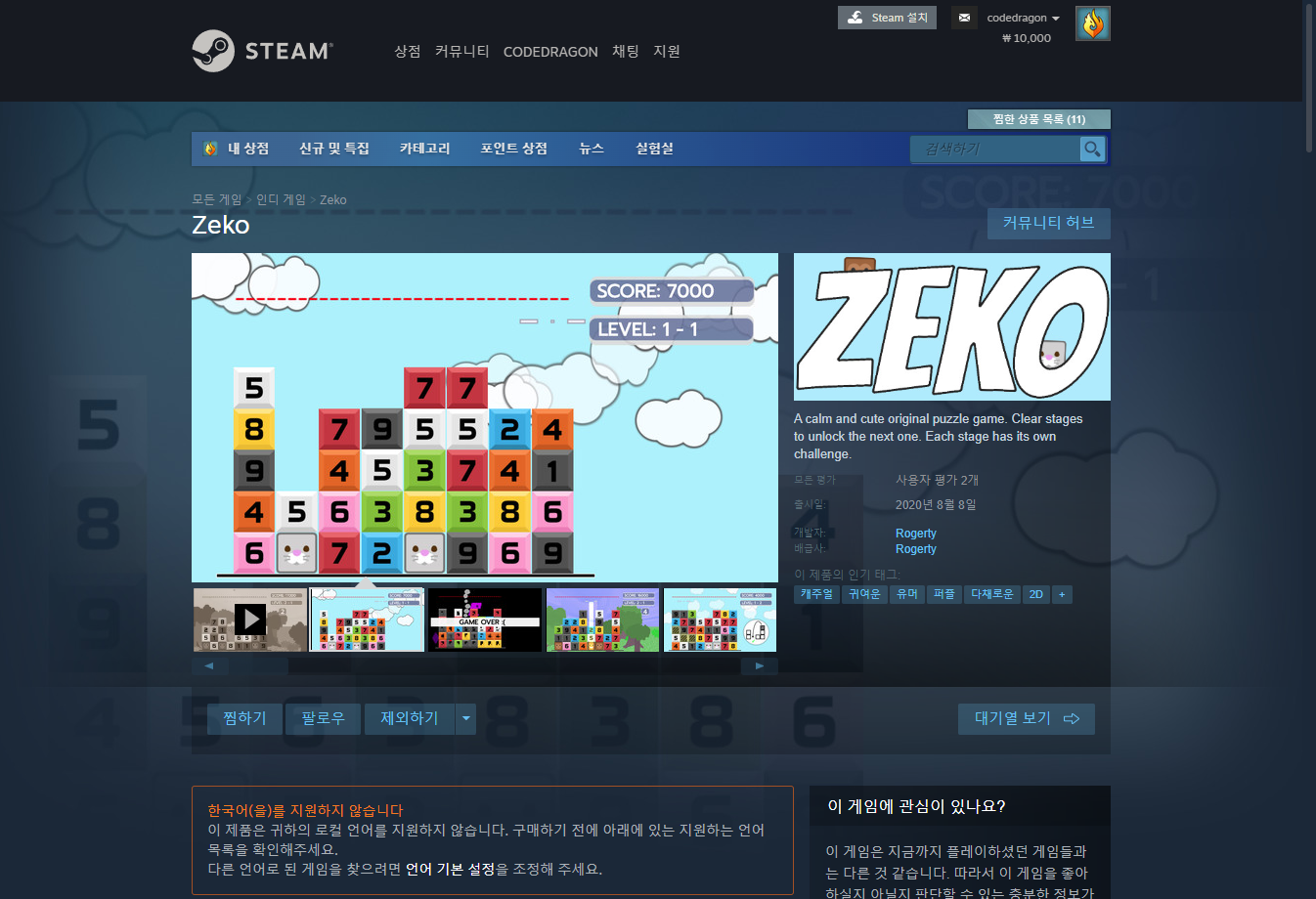Click the small avatar icon beside 내 상점

(210, 149)
